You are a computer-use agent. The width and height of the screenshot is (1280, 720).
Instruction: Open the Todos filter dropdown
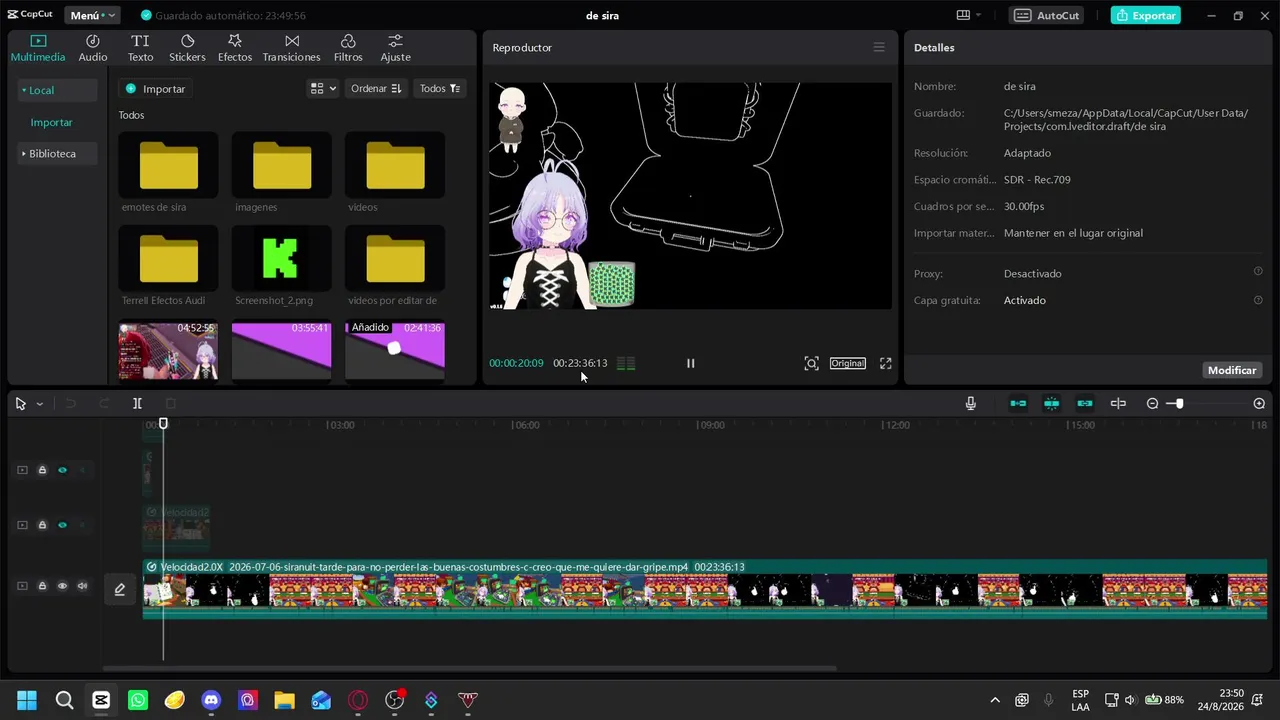click(440, 89)
